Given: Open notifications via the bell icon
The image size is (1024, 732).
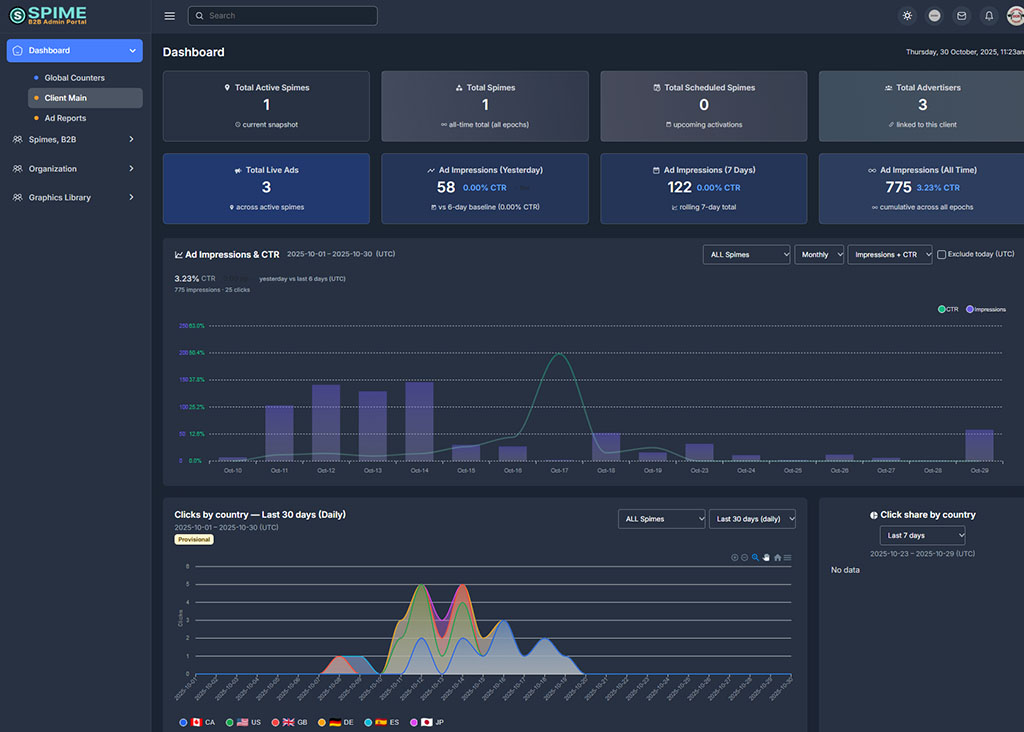Looking at the screenshot, I should (x=989, y=16).
